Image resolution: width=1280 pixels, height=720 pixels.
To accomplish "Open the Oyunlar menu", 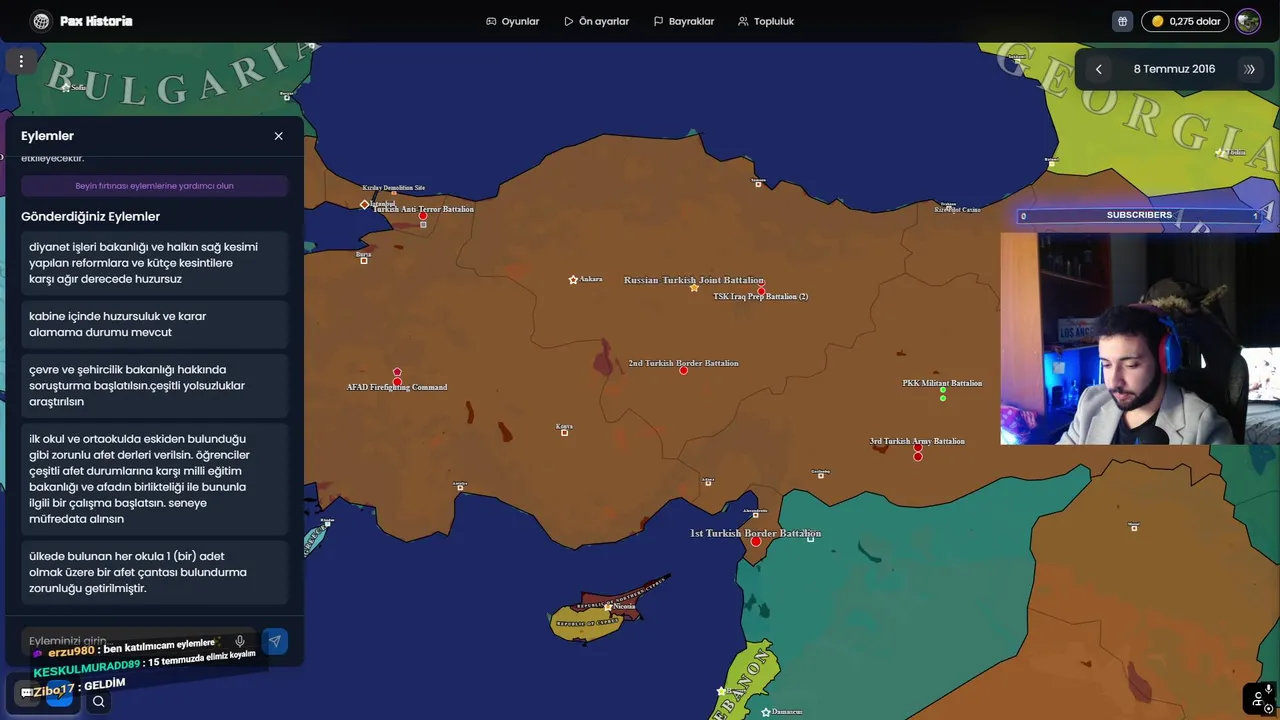I will coord(513,21).
